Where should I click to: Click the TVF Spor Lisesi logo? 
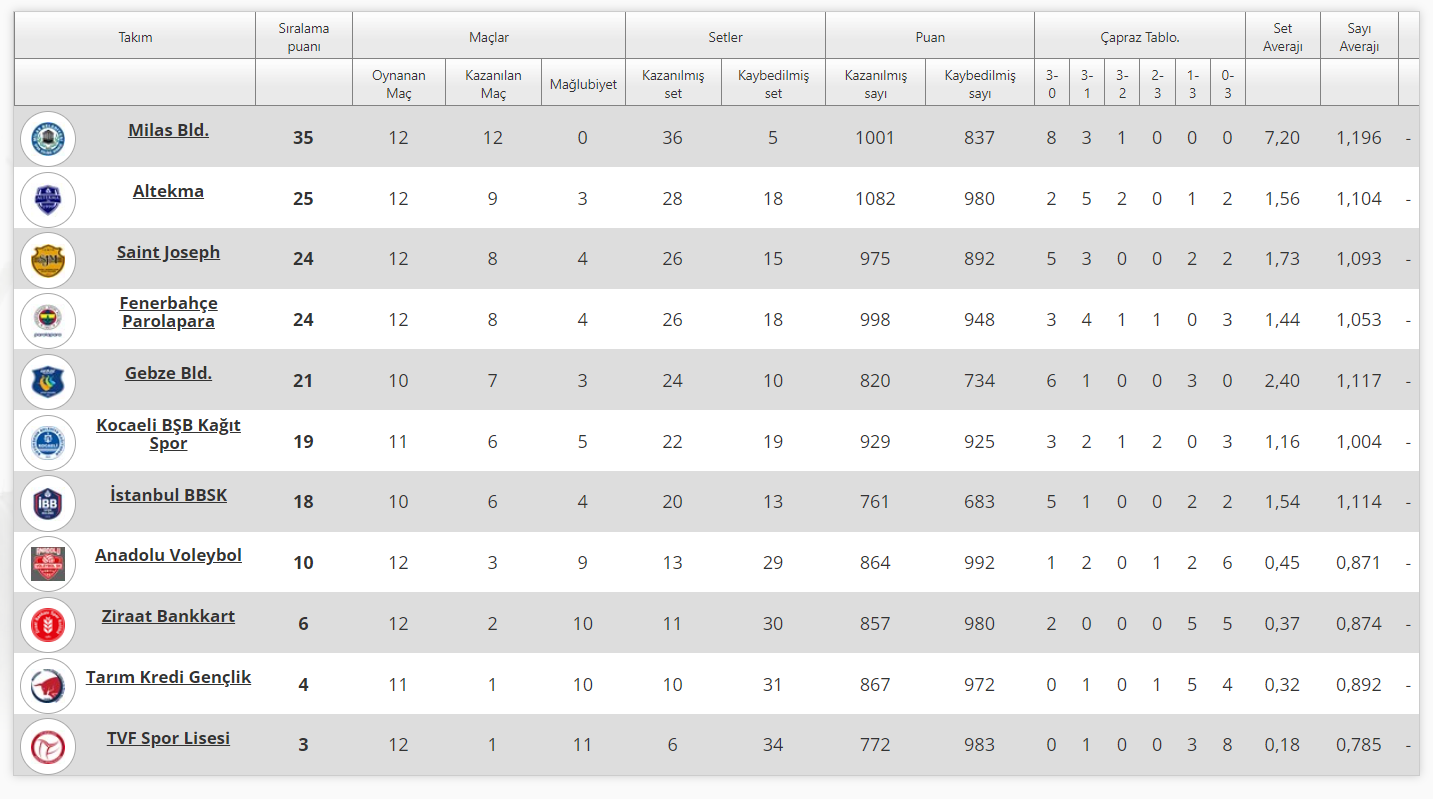[48, 746]
